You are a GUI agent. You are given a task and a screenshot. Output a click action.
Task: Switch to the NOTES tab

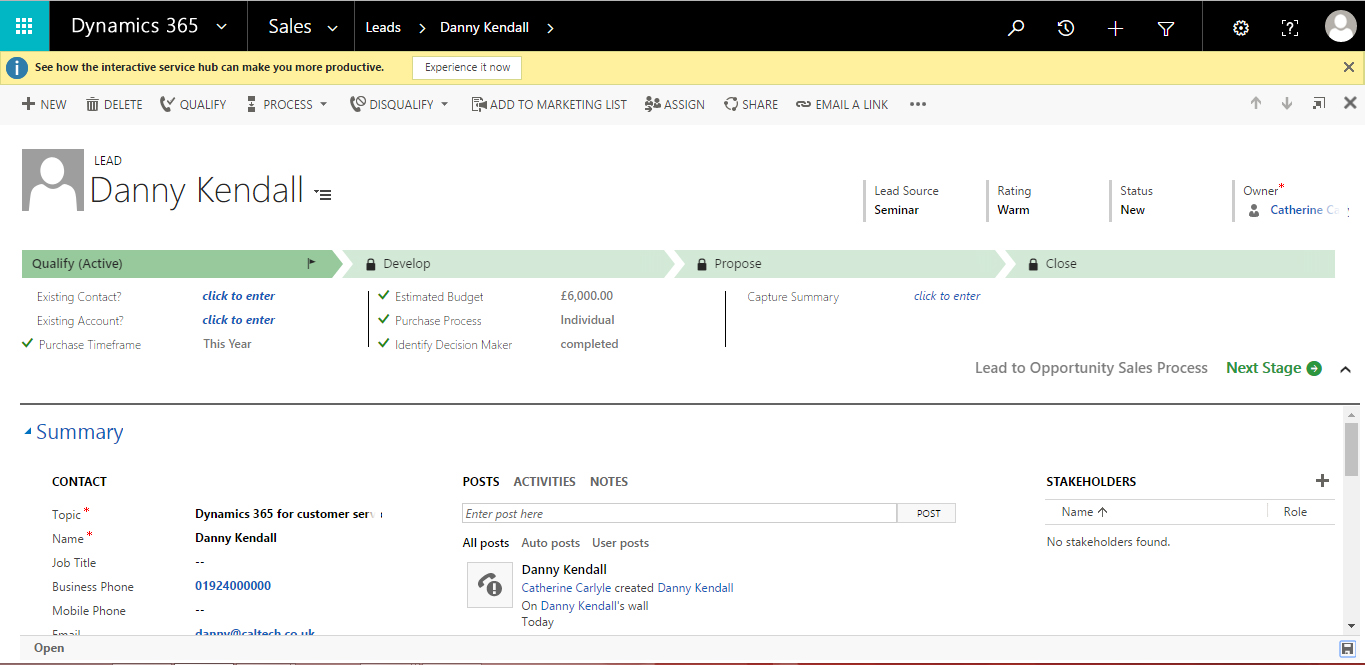pyautogui.click(x=609, y=482)
